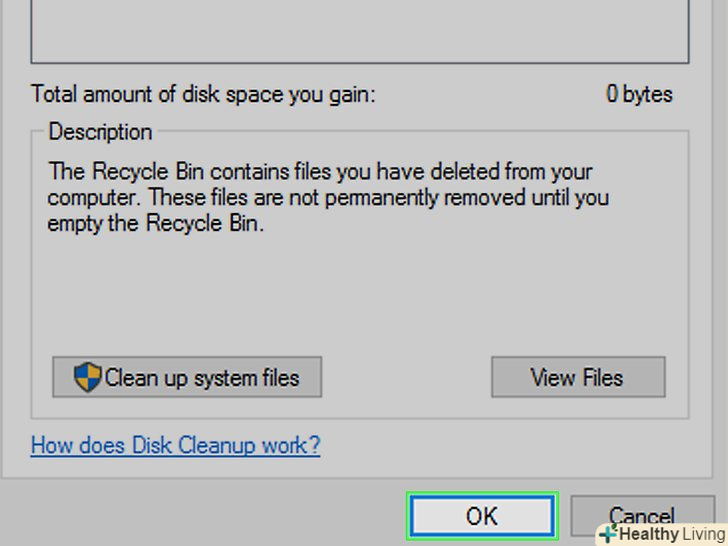Click the Description group box heading

[x=100, y=132]
